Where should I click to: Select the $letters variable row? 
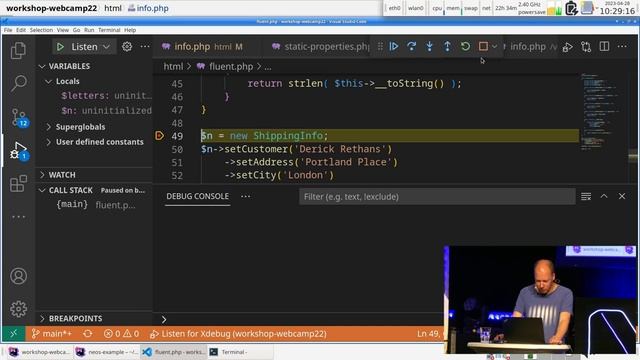point(106,96)
